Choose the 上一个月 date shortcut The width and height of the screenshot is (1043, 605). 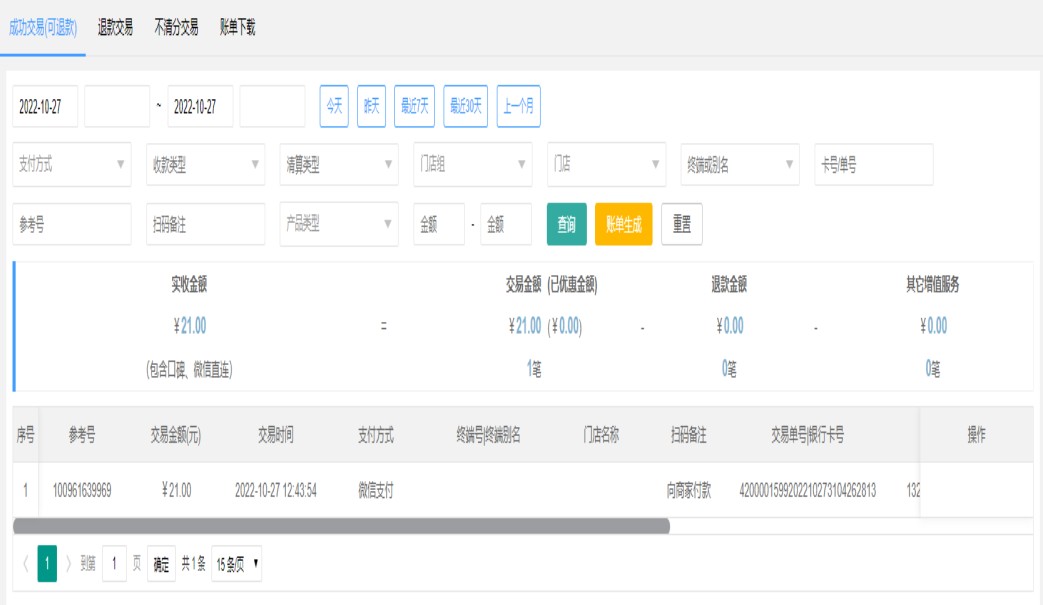coord(518,107)
